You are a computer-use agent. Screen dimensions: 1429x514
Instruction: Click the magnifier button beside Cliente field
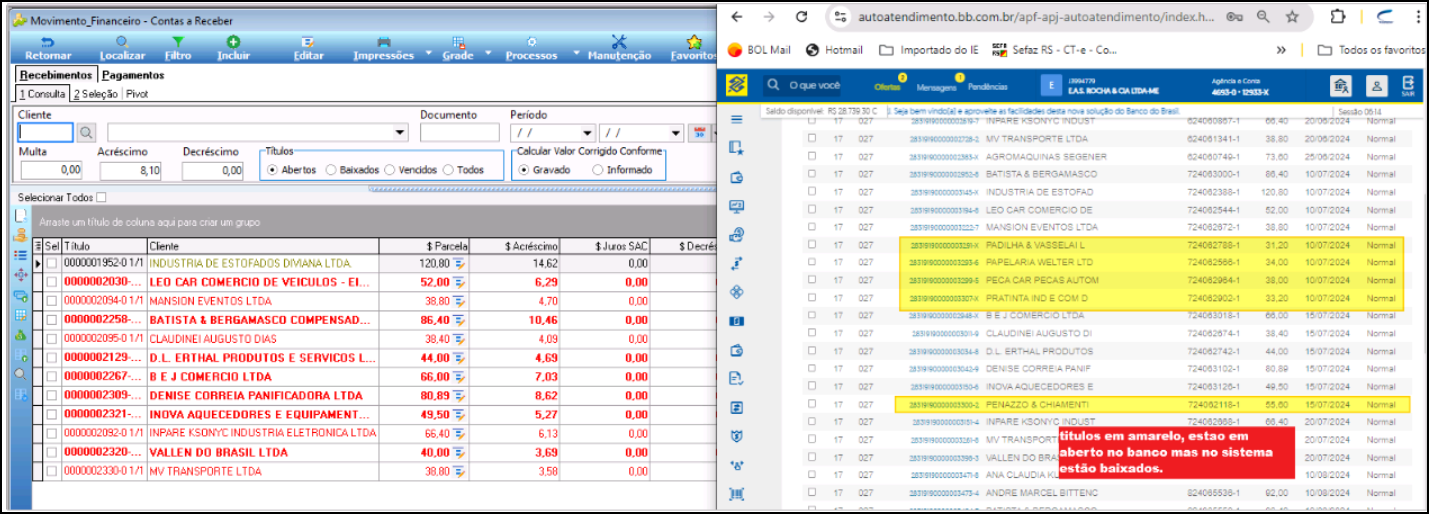pyautogui.click(x=86, y=132)
